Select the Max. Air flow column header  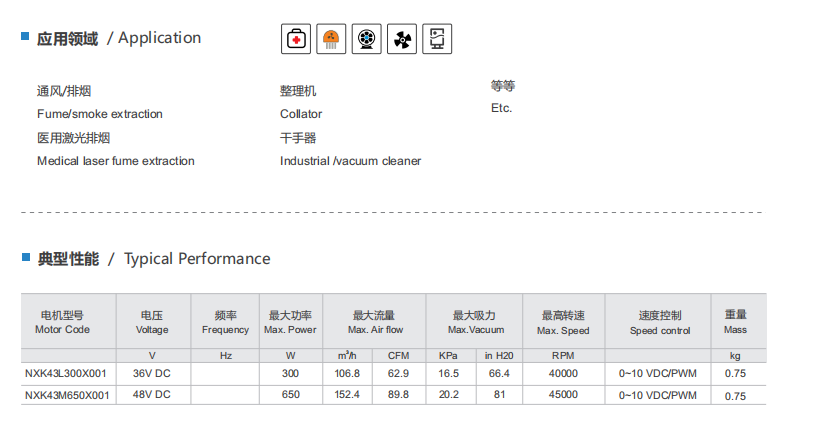tap(375, 322)
